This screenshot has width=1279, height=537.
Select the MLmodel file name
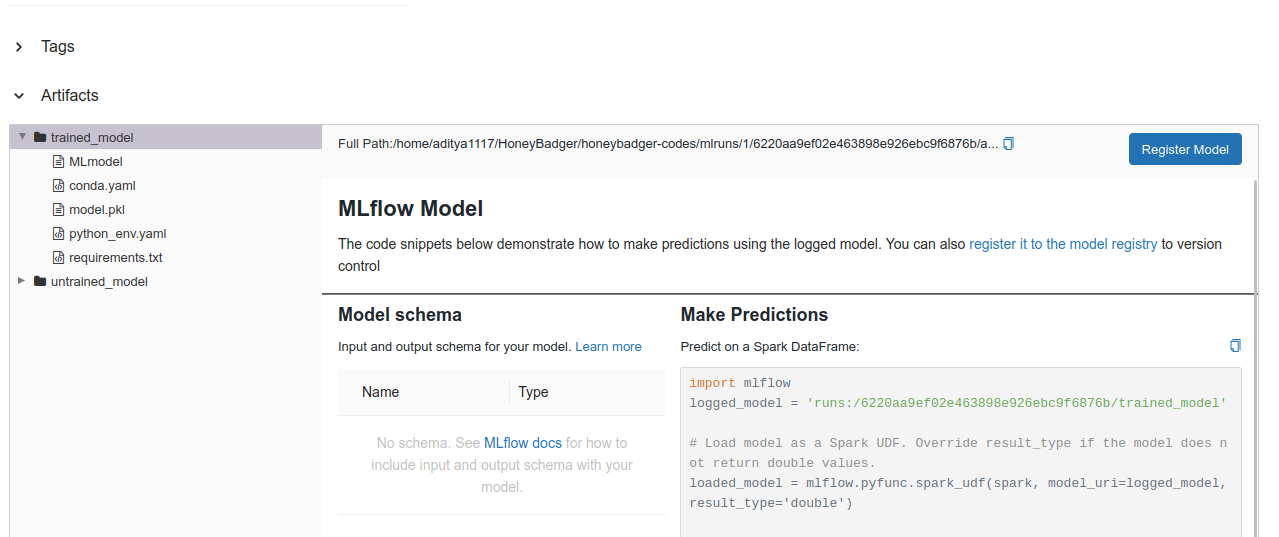[96, 161]
